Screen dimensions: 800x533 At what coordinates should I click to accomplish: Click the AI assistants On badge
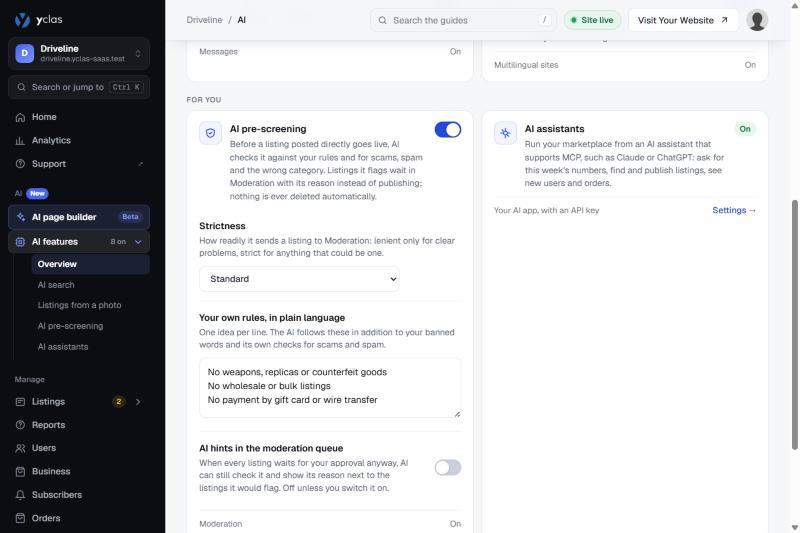coord(745,129)
